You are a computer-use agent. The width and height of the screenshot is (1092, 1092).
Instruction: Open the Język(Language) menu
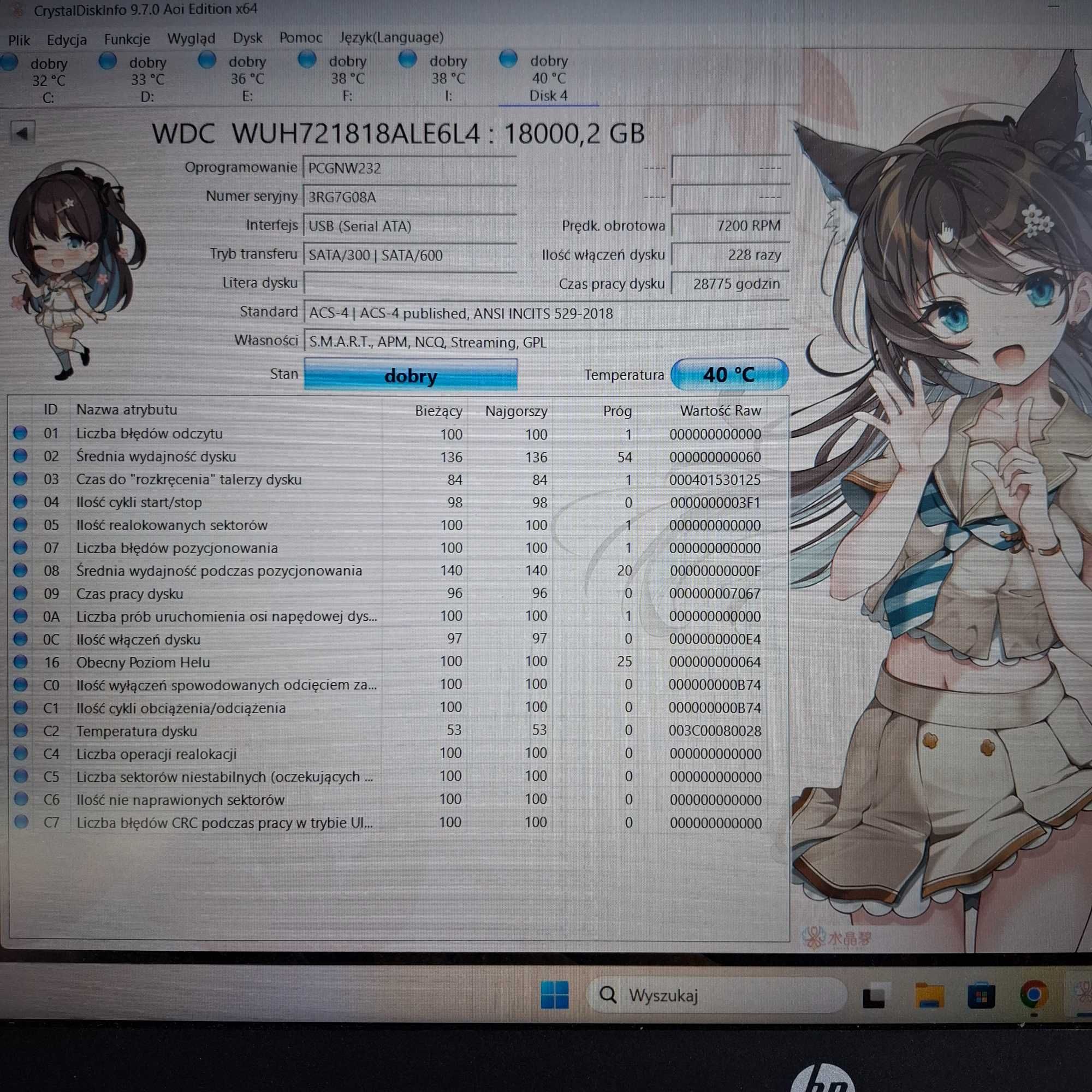391,37
